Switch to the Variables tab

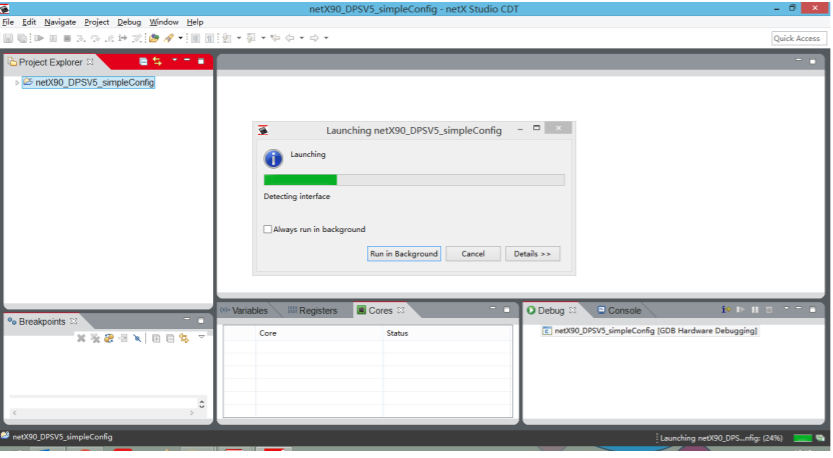(x=244, y=311)
